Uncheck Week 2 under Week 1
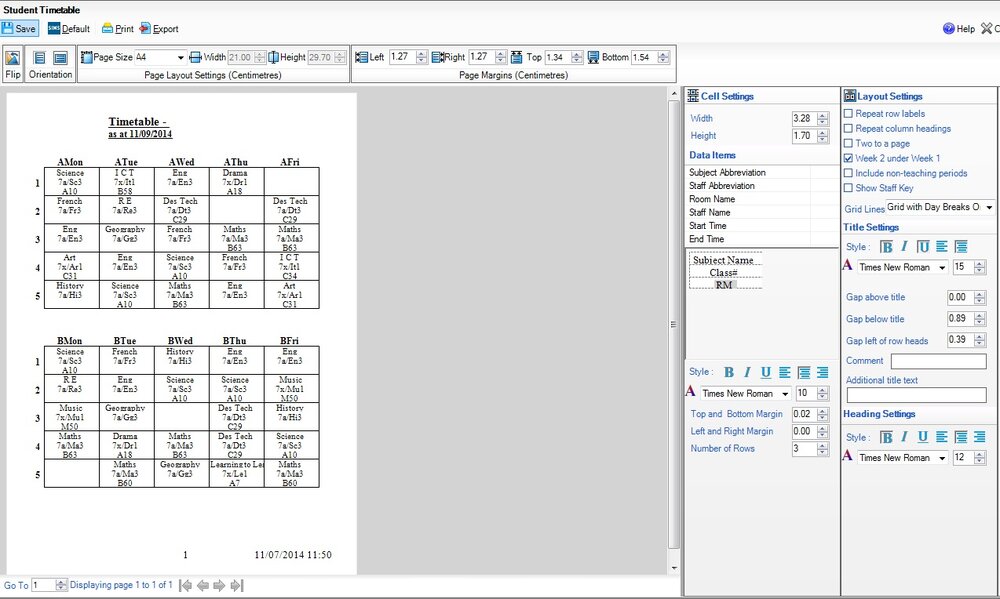The width and height of the screenshot is (1000, 599). click(x=848, y=158)
